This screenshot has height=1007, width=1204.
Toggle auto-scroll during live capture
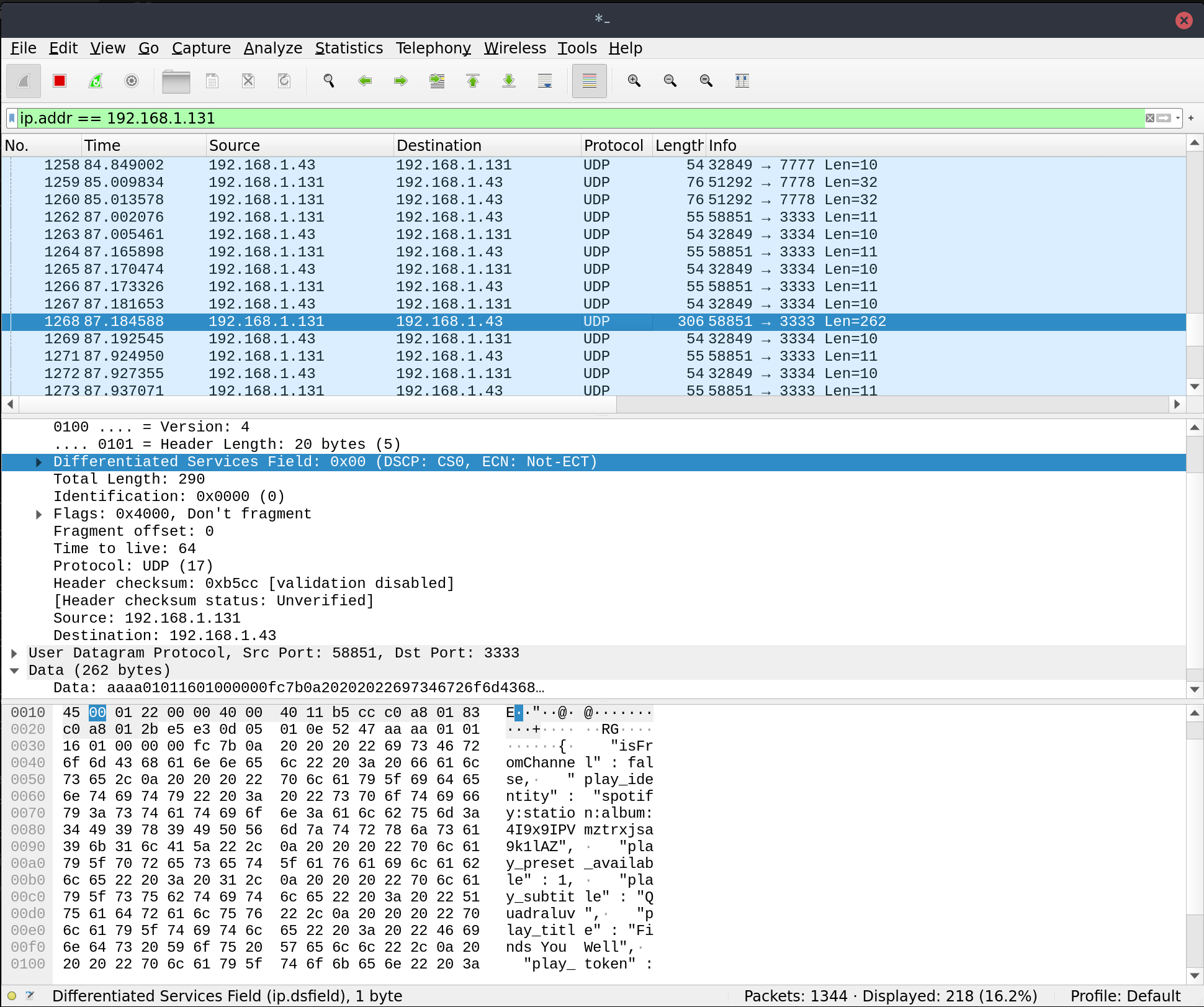(545, 81)
